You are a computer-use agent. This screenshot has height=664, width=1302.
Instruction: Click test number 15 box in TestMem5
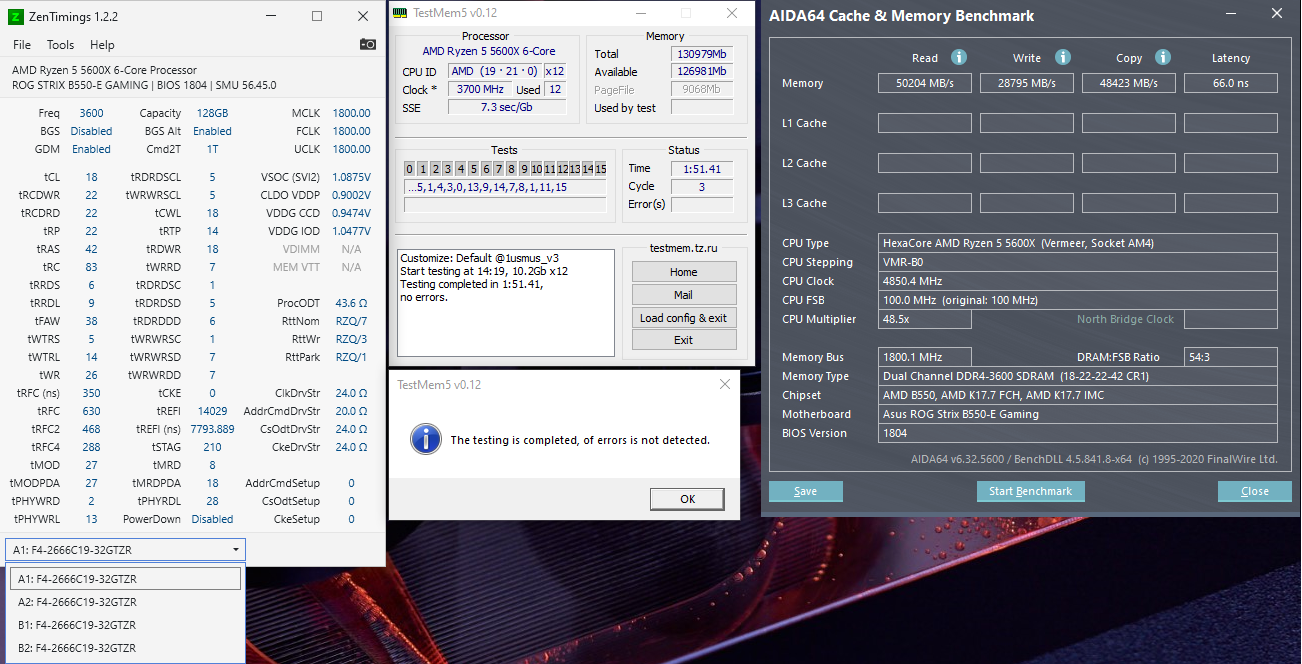[601, 169]
